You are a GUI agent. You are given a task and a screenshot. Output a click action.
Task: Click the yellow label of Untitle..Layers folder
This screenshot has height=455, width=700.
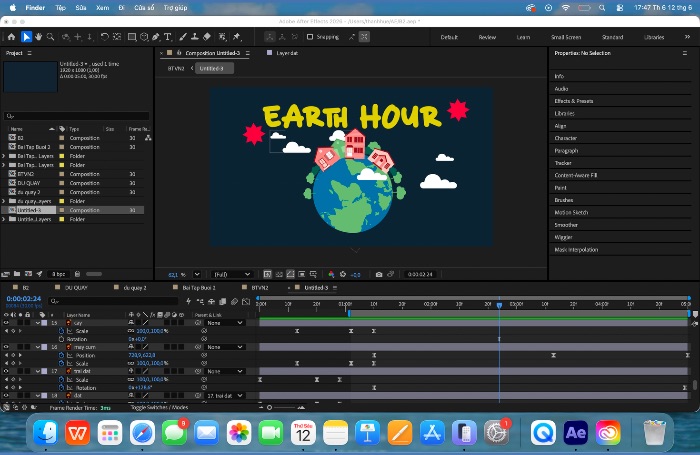click(62, 219)
